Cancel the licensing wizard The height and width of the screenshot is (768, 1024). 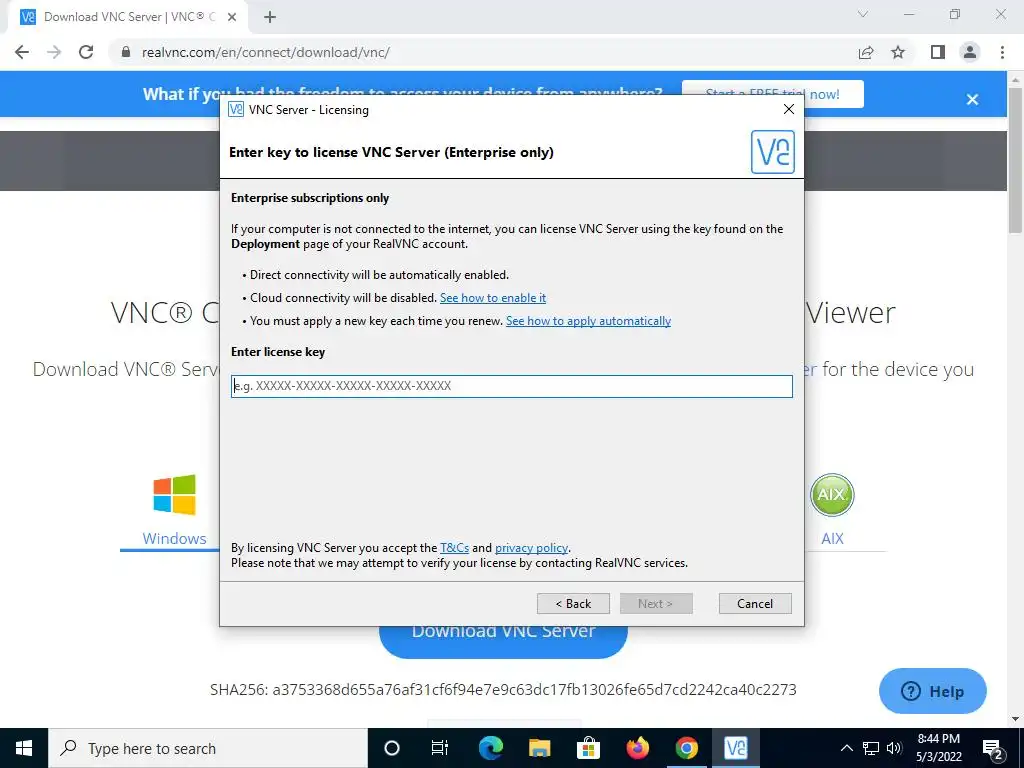(755, 603)
